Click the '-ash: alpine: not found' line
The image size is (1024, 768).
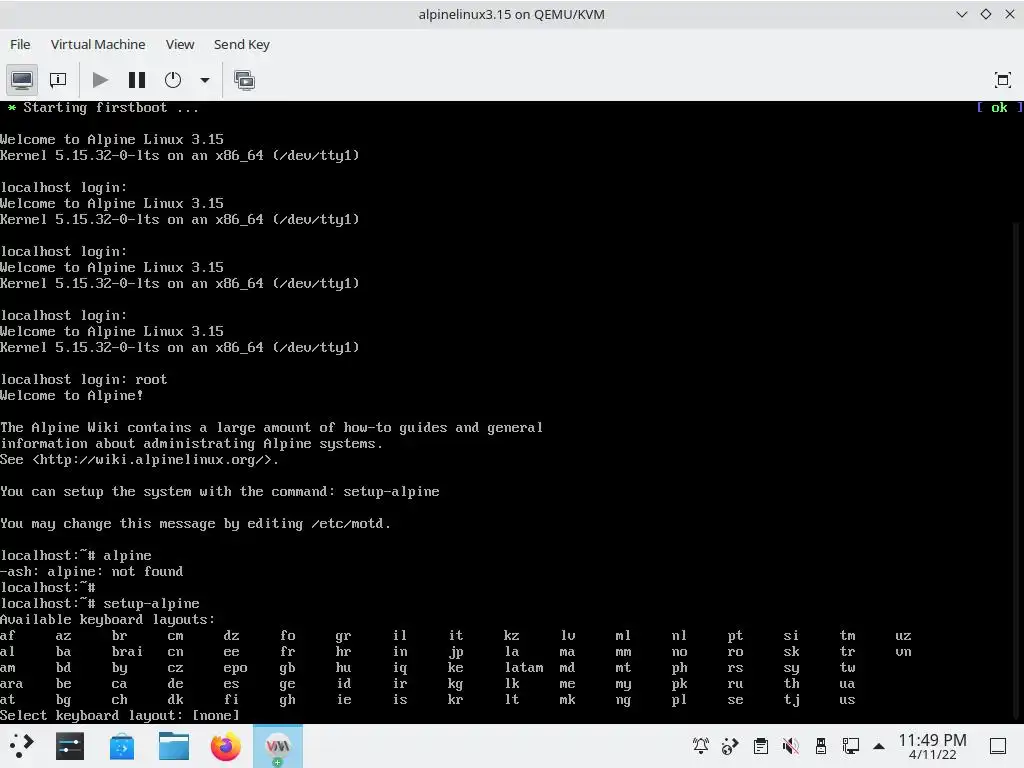pos(91,571)
